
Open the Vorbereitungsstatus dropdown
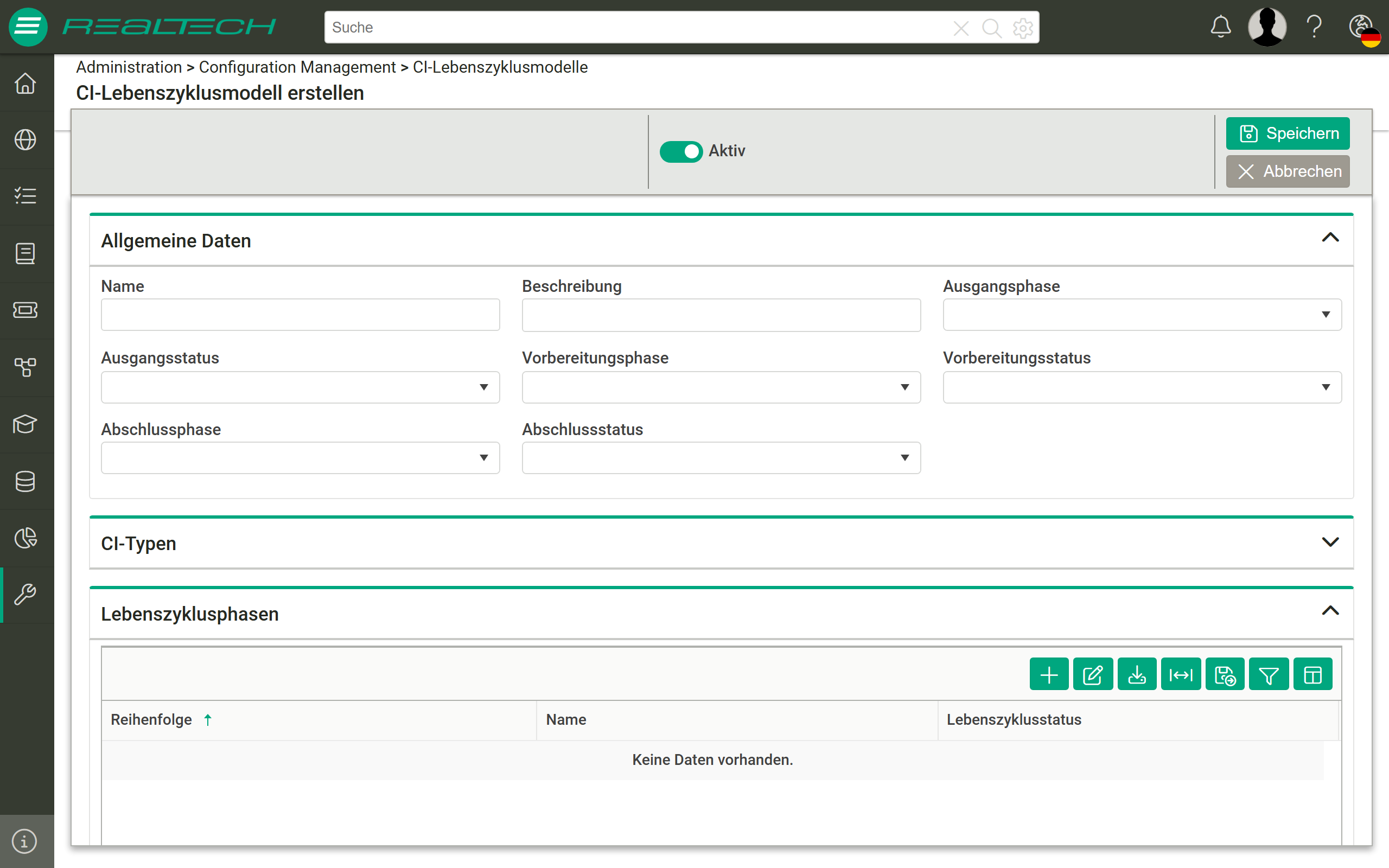(1142, 387)
